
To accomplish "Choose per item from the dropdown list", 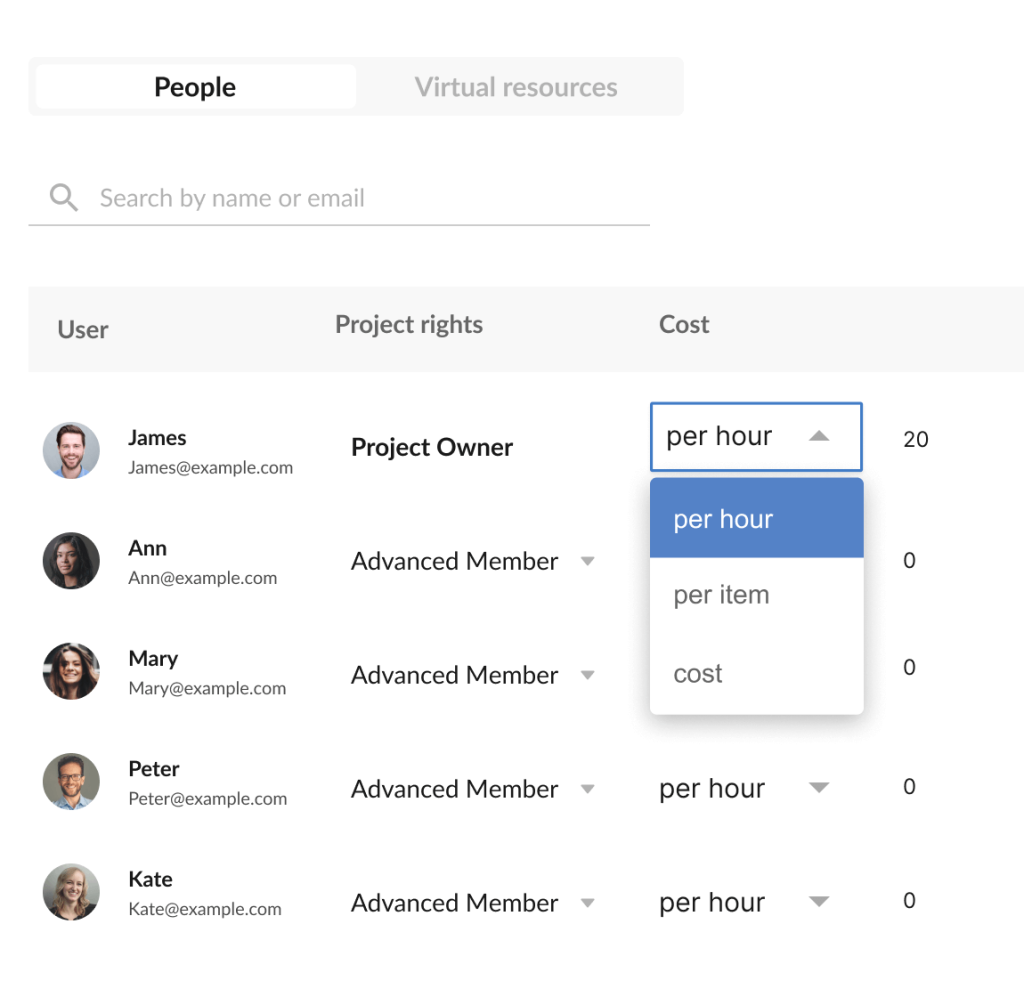I will click(x=756, y=595).
